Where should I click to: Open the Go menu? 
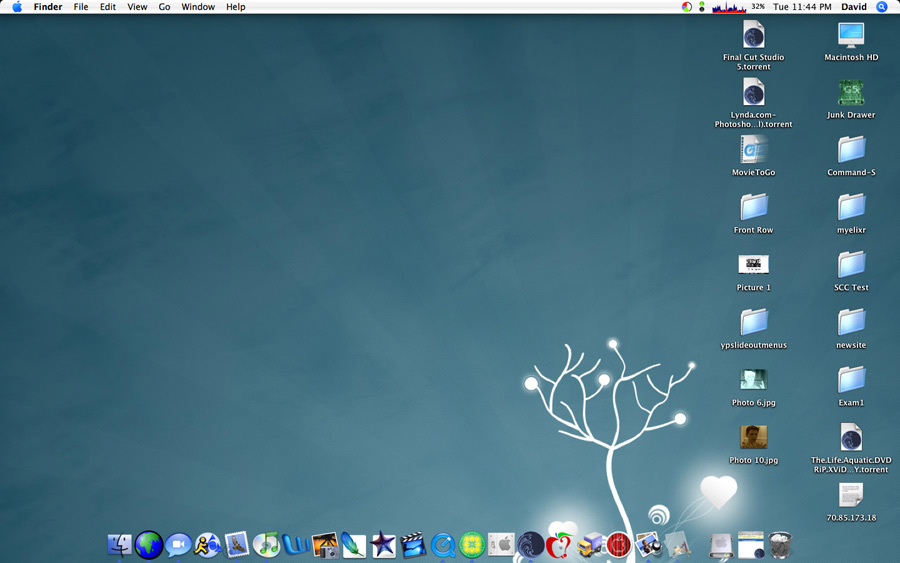click(x=164, y=7)
